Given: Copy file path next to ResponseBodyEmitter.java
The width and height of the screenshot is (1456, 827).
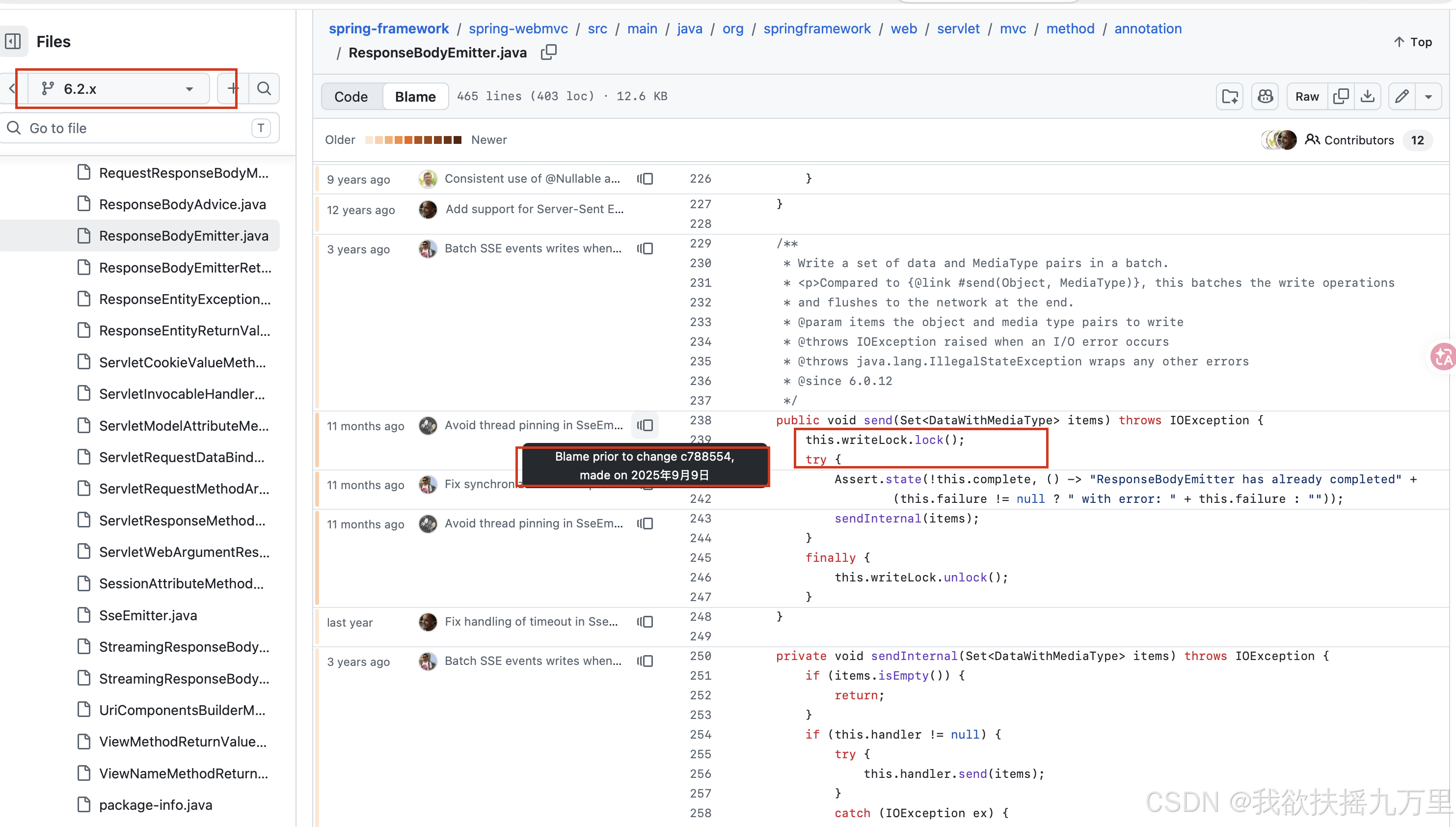Looking at the screenshot, I should pyautogui.click(x=548, y=53).
